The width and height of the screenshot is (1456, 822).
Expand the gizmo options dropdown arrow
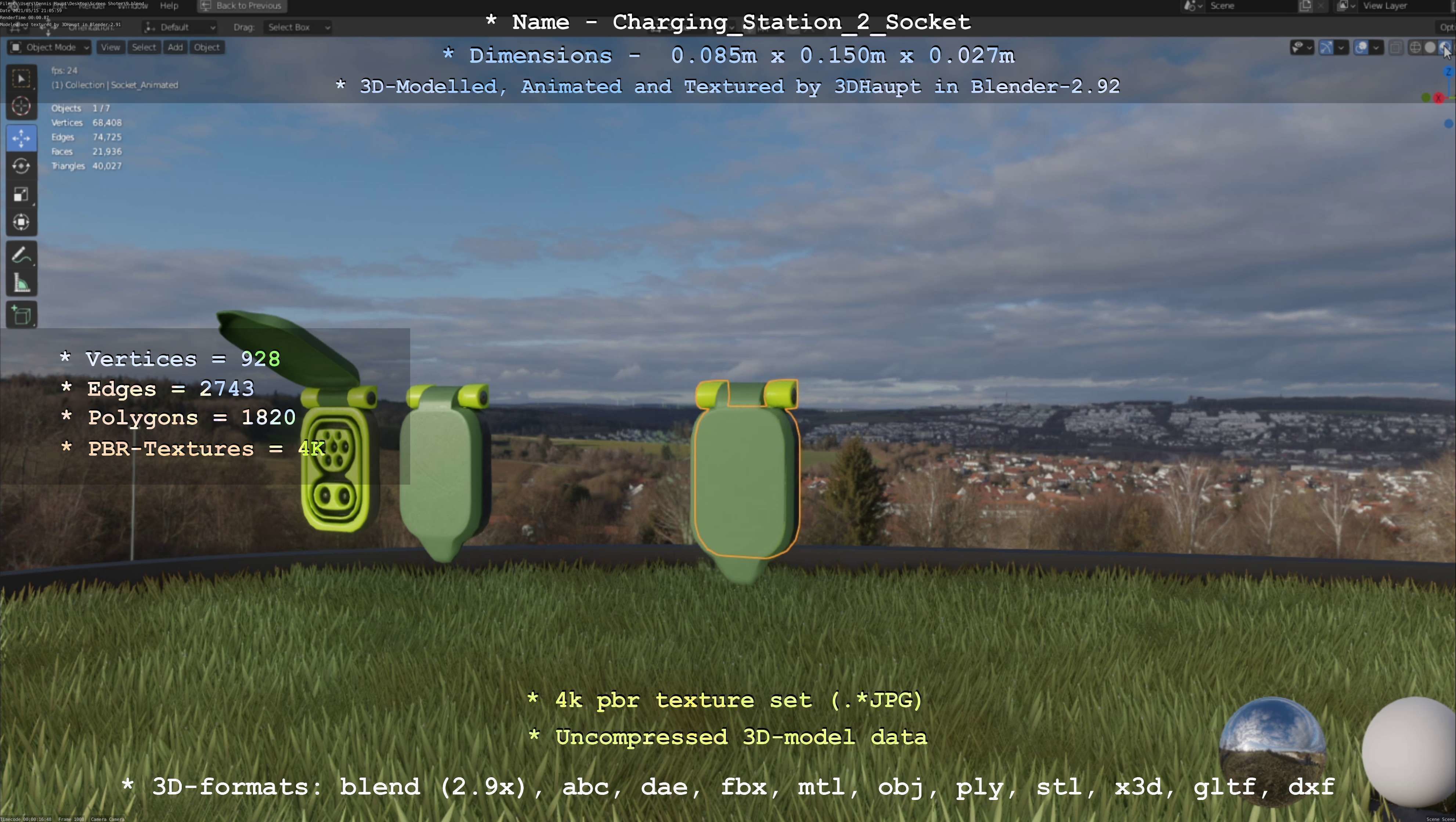pos(1341,47)
